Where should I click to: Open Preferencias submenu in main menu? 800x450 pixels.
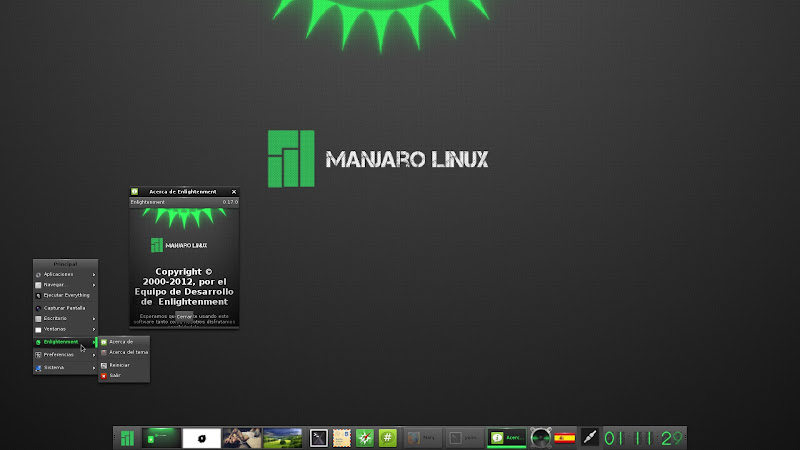65,355
